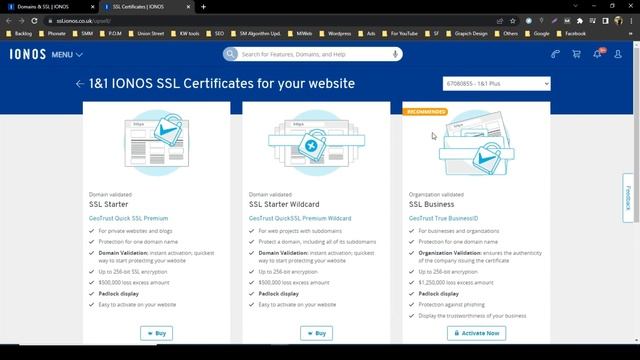Viewport: 640px width, 360px height.
Task: Open GeoTrust Quick SSL Premium link
Action: [128, 218]
